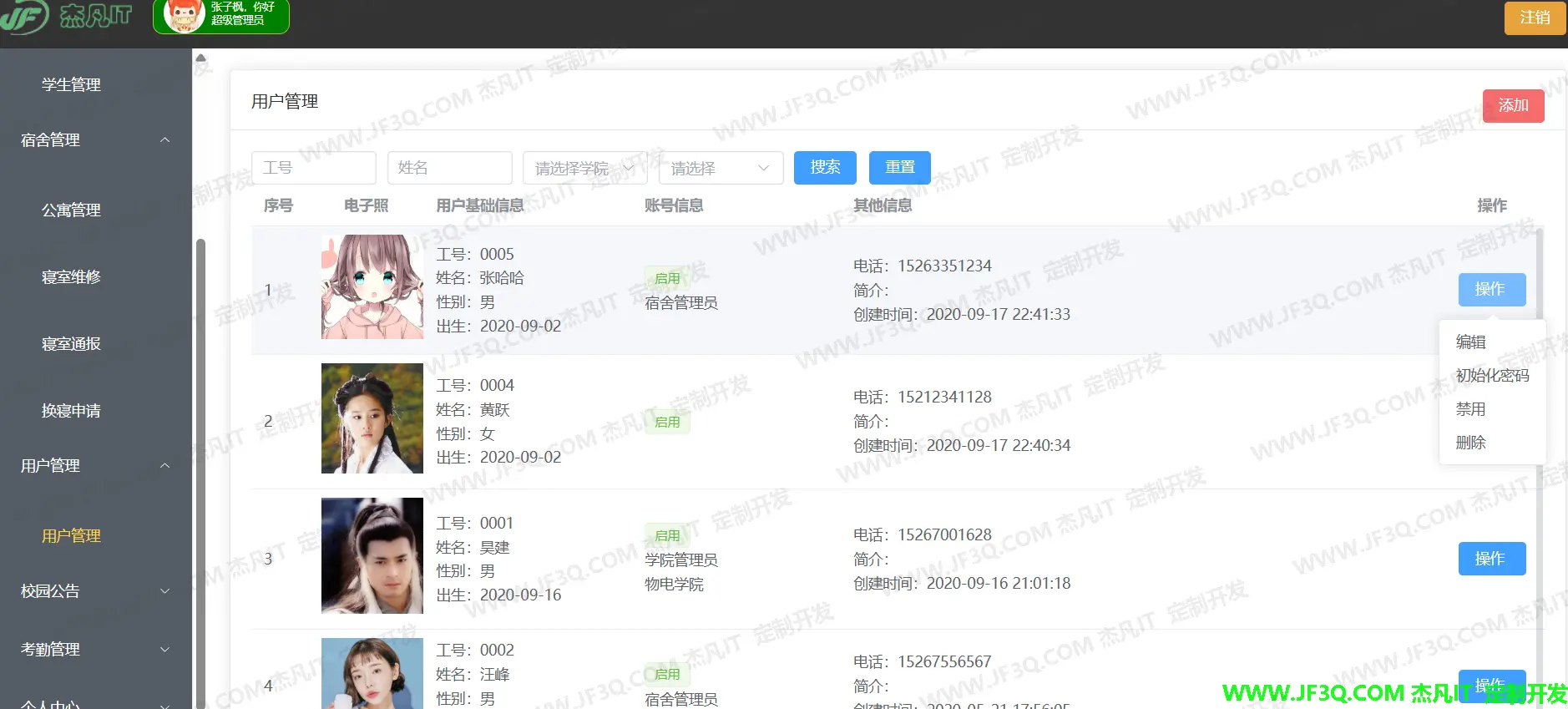1568x709 pixels.
Task: Select 编辑 from the action menu
Action: 1471,342
